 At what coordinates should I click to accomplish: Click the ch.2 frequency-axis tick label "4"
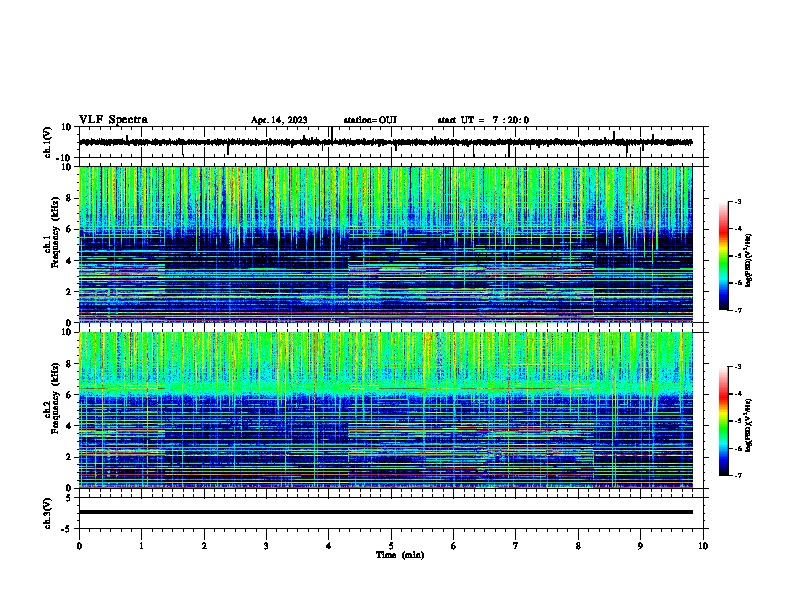[x=69, y=426]
